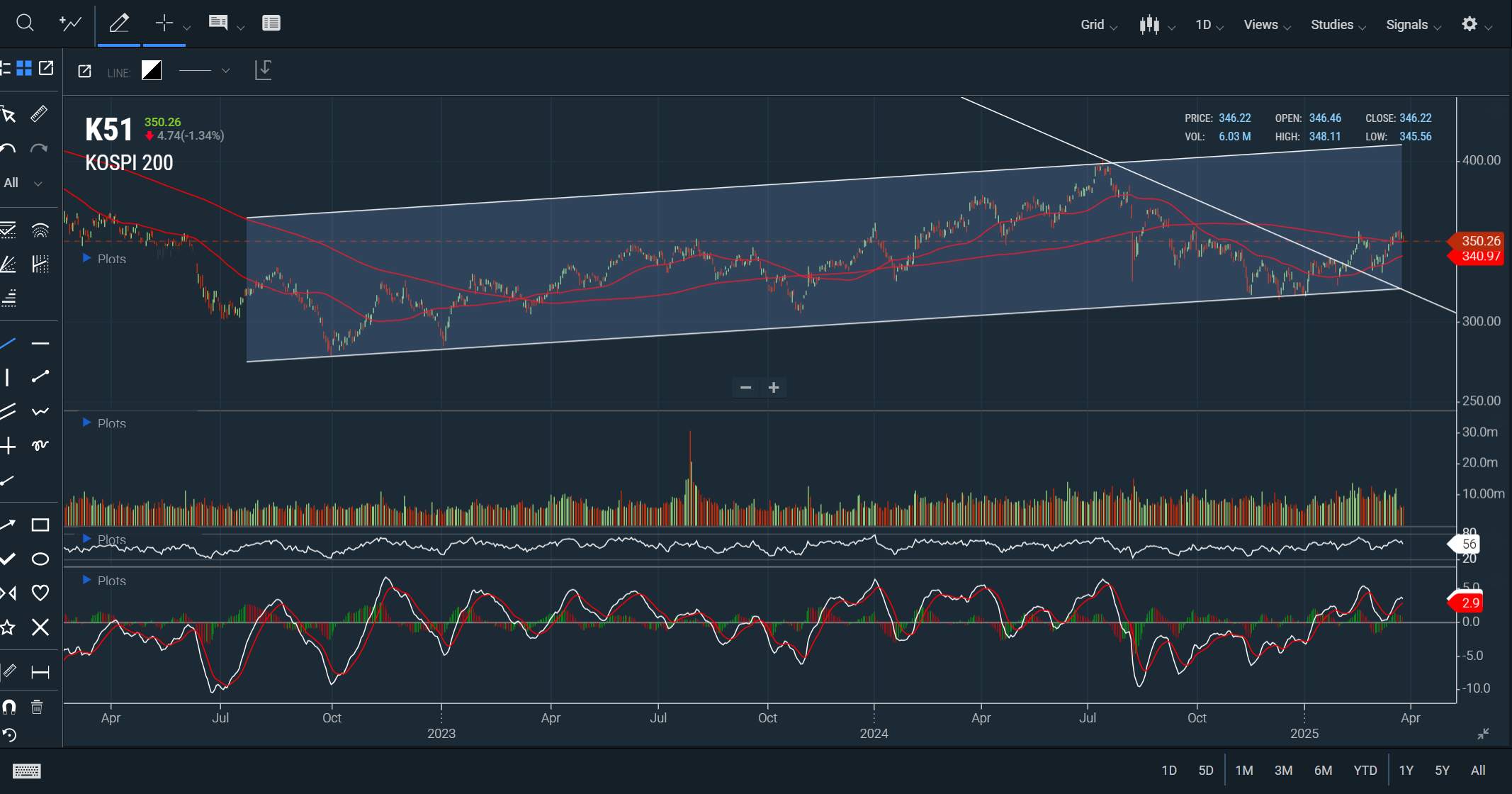1512x794 pixels.
Task: Select the star marker tool
Action: click(8, 627)
